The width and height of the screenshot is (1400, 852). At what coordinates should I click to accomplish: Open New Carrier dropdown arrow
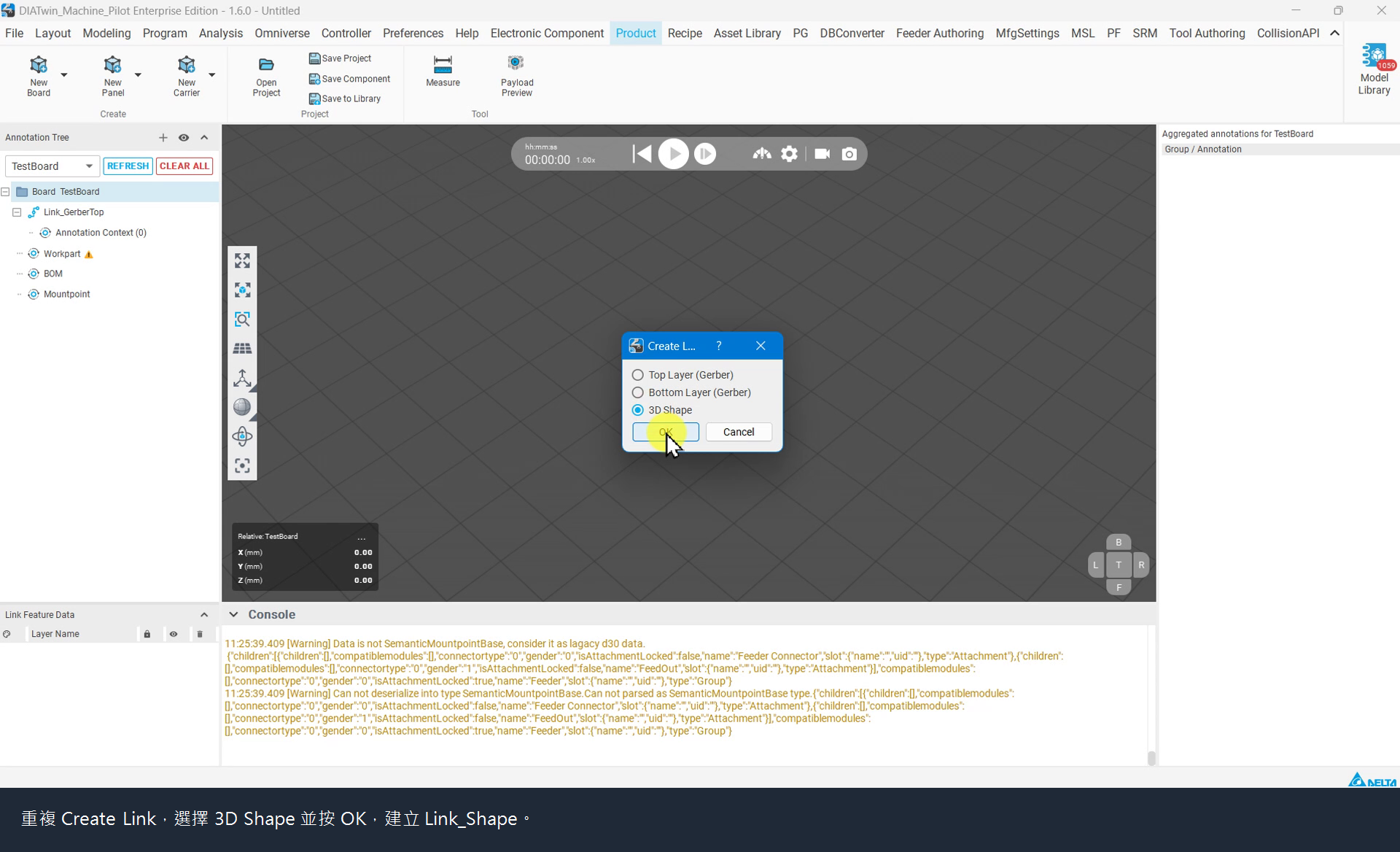212,74
